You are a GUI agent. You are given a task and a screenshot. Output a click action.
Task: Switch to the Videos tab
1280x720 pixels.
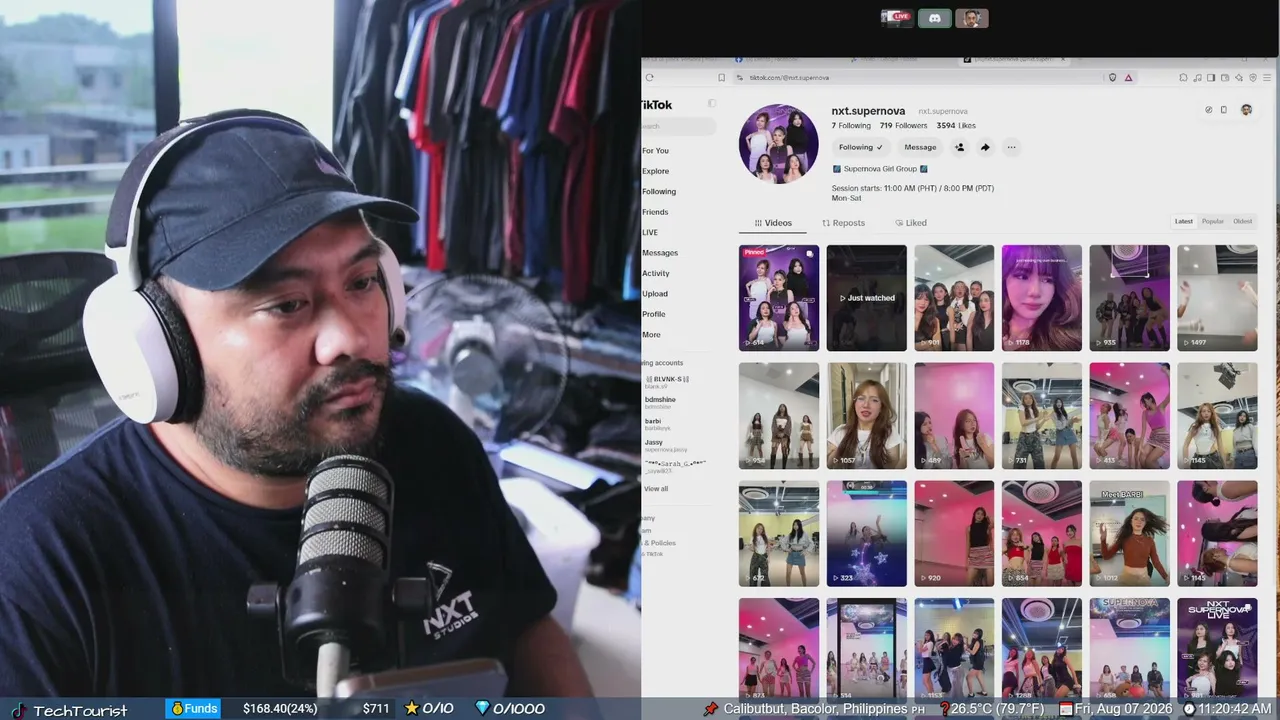click(773, 223)
